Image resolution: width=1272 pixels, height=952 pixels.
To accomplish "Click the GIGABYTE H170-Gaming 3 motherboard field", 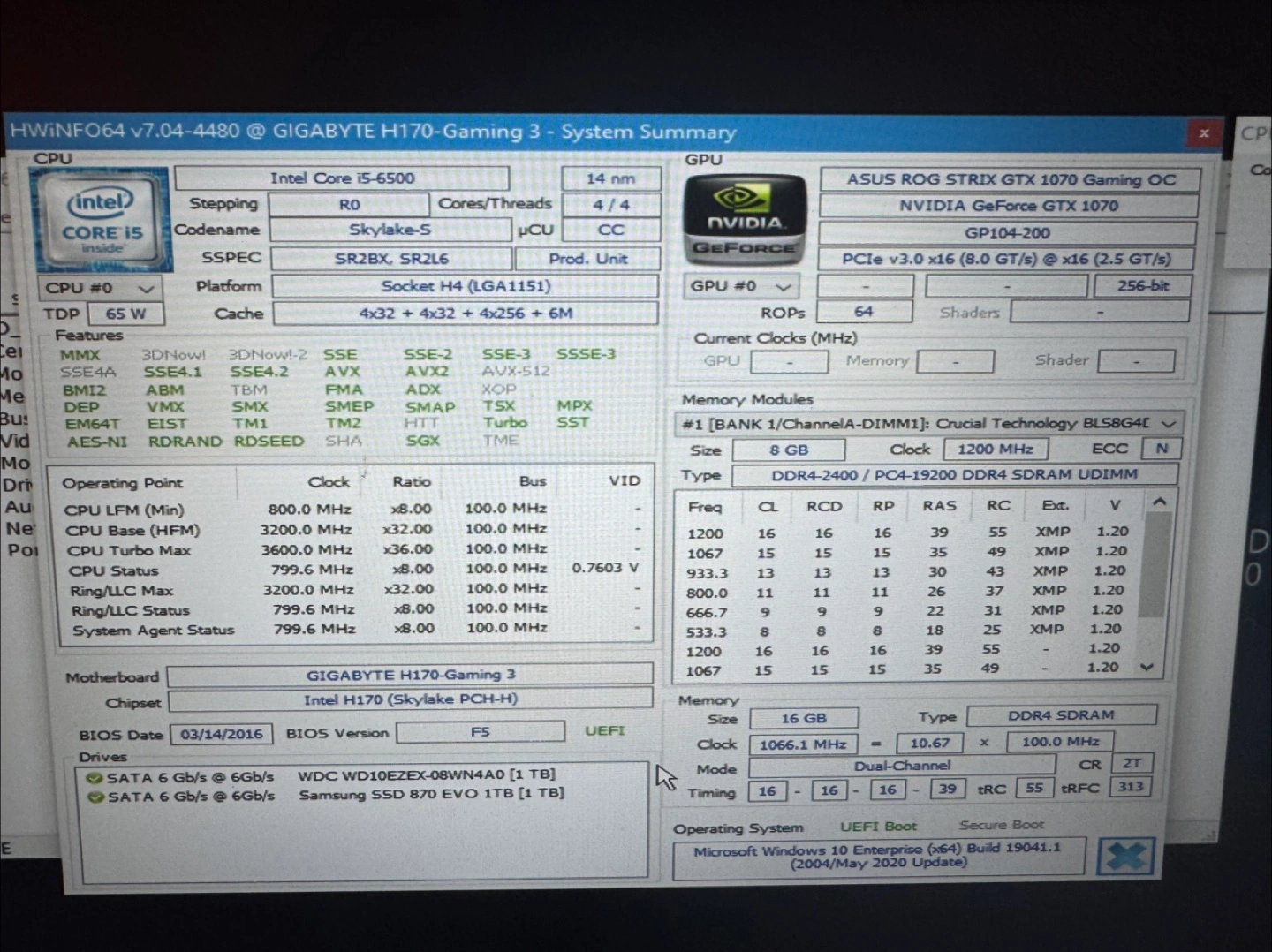I will (410, 675).
